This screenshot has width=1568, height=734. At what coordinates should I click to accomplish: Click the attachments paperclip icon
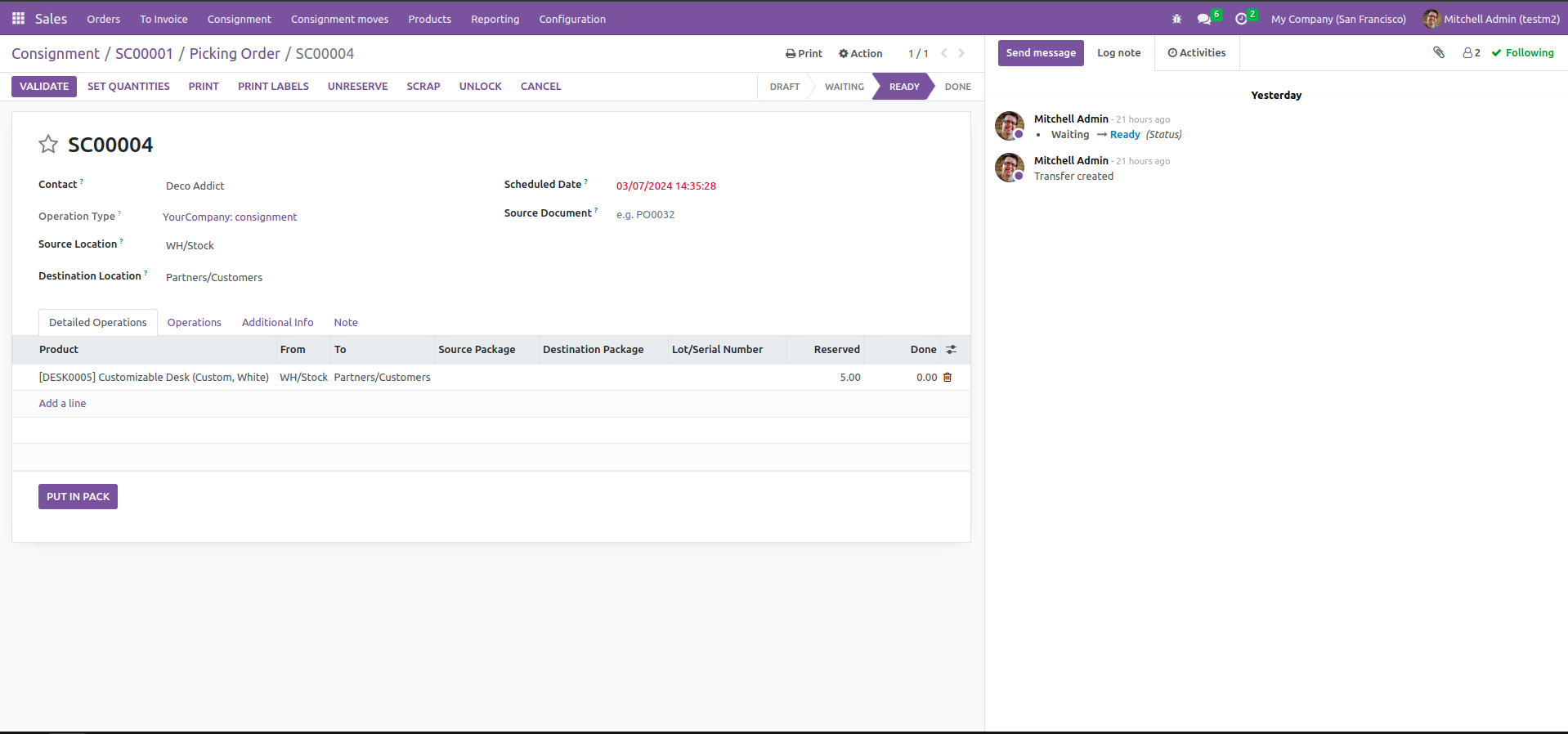(x=1439, y=52)
